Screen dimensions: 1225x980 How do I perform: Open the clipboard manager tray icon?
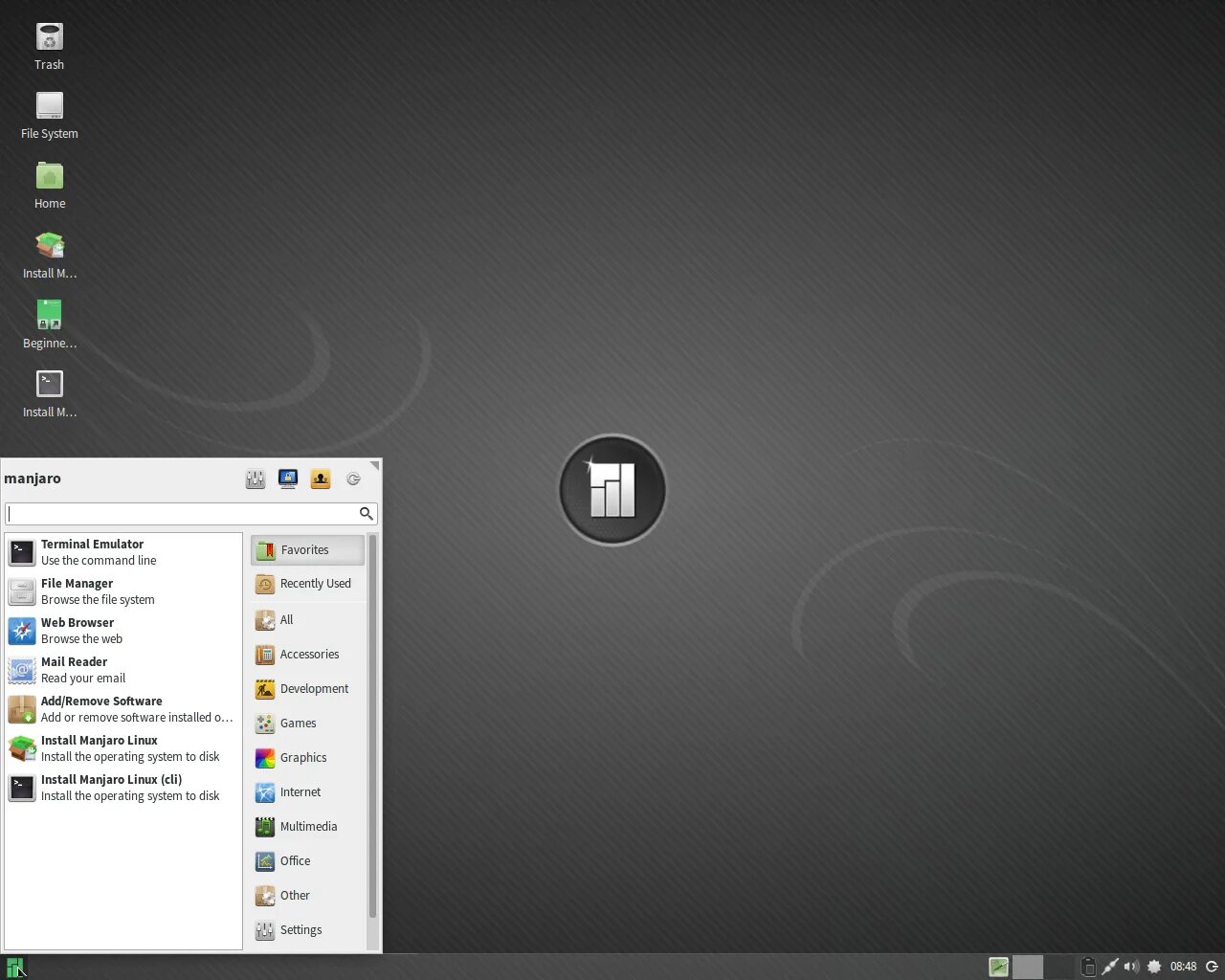[1088, 967]
